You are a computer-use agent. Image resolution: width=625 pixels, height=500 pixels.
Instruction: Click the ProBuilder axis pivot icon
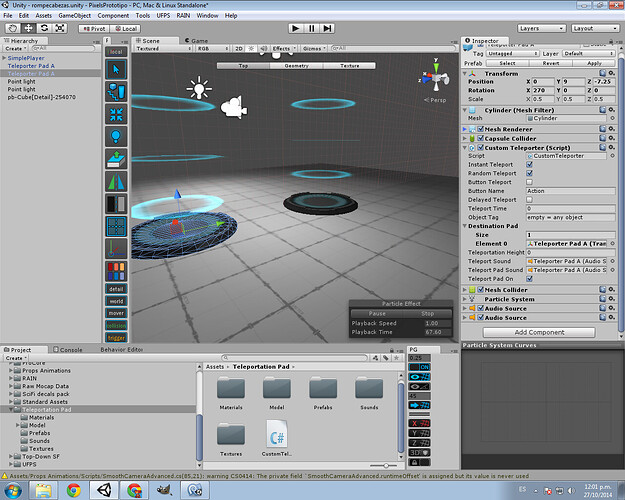point(116,249)
